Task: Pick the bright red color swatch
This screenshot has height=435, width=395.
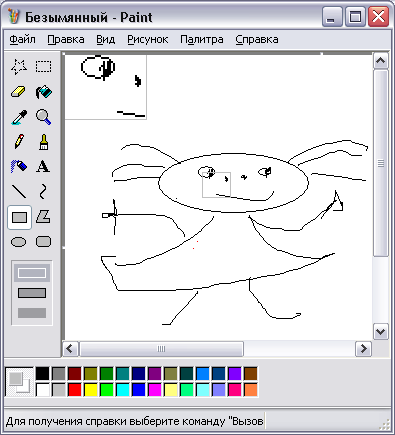Action: pyautogui.click(x=74, y=390)
